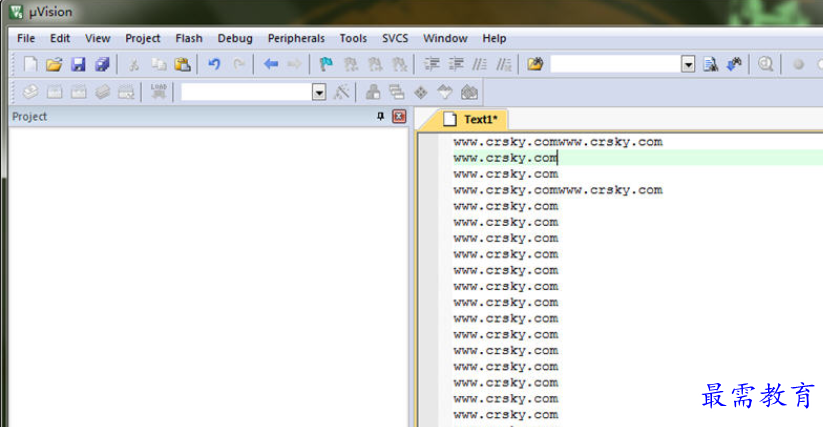
Task: Copy selection with the Copy icon
Action: [x=159, y=65]
